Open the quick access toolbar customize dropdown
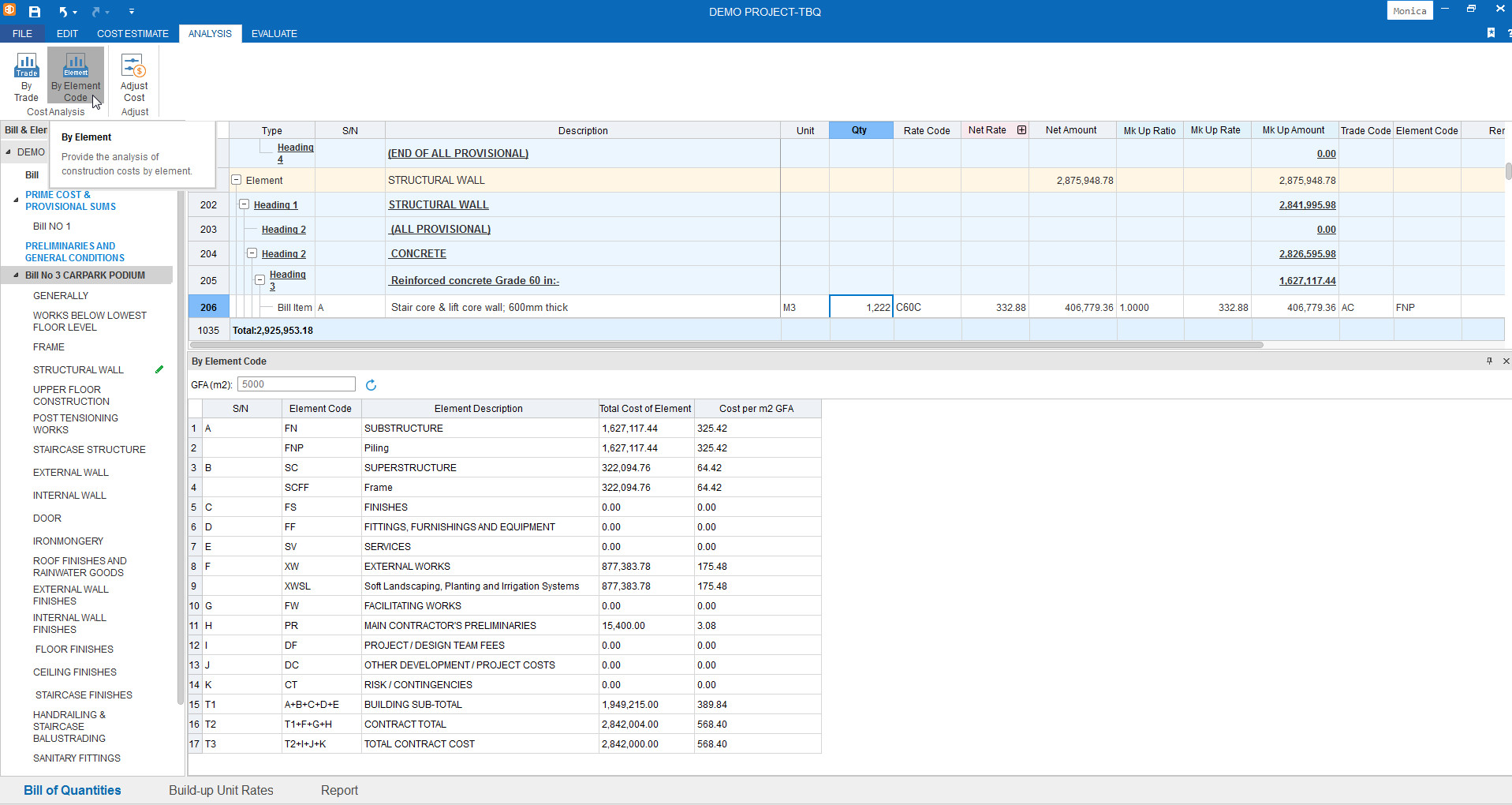The height and width of the screenshot is (805, 1512). [131, 12]
